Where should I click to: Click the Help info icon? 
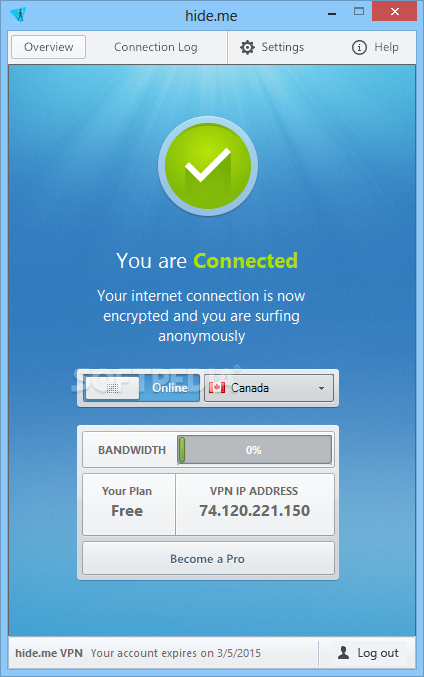click(359, 47)
